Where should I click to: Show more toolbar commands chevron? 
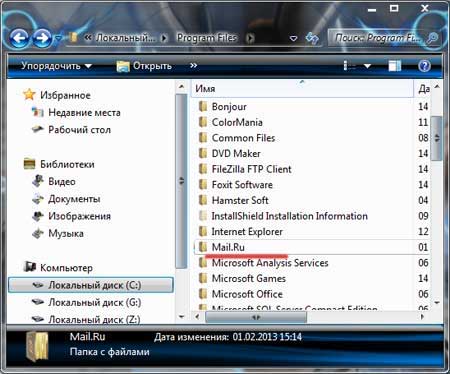click(x=193, y=66)
